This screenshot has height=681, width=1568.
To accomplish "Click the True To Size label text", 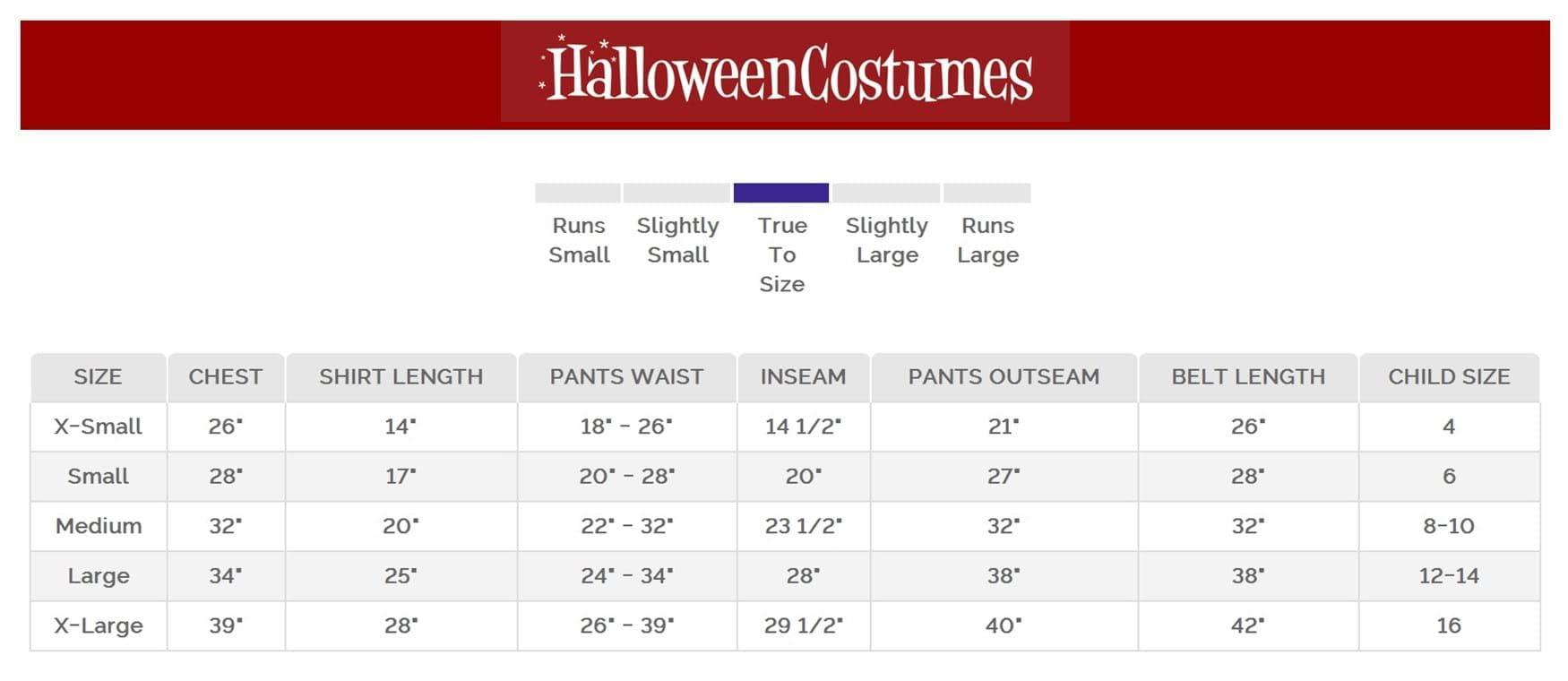I will pos(782,254).
